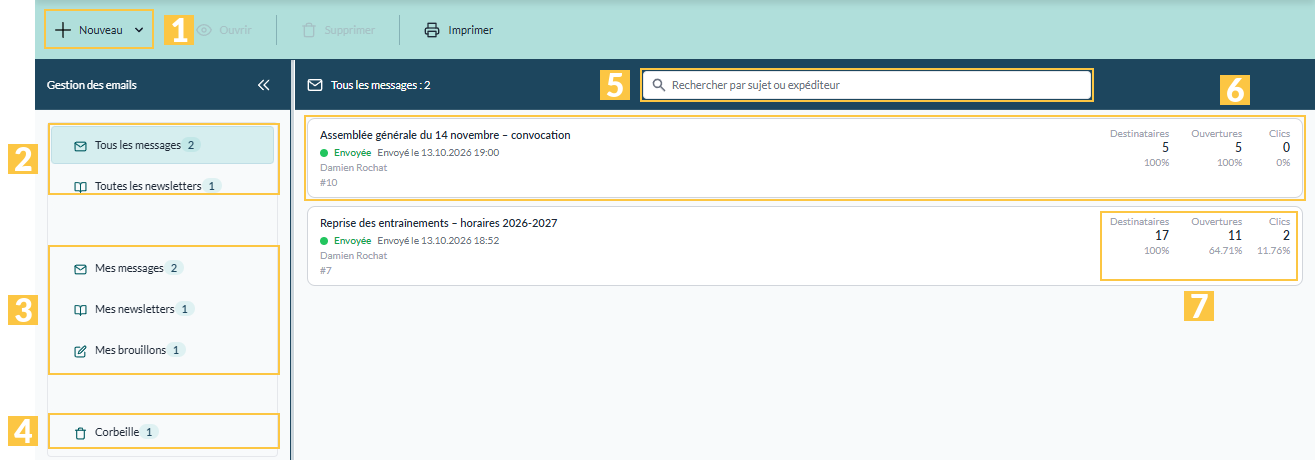Focus the Rechercher par sujet ou expéditeur field
Viewport: 1315px width, 460px height.
pos(866,85)
